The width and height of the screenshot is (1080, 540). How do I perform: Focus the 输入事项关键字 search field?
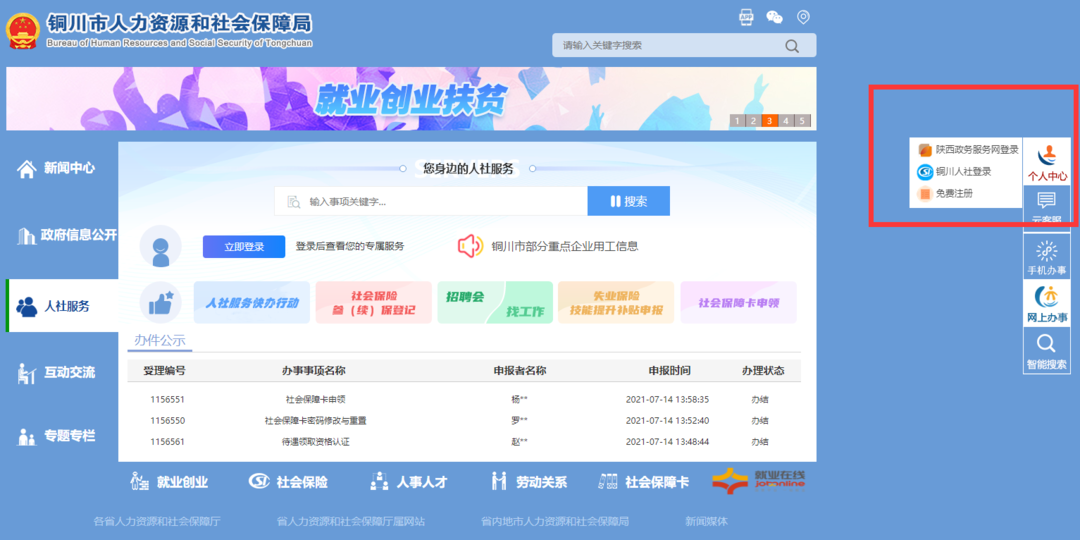440,201
